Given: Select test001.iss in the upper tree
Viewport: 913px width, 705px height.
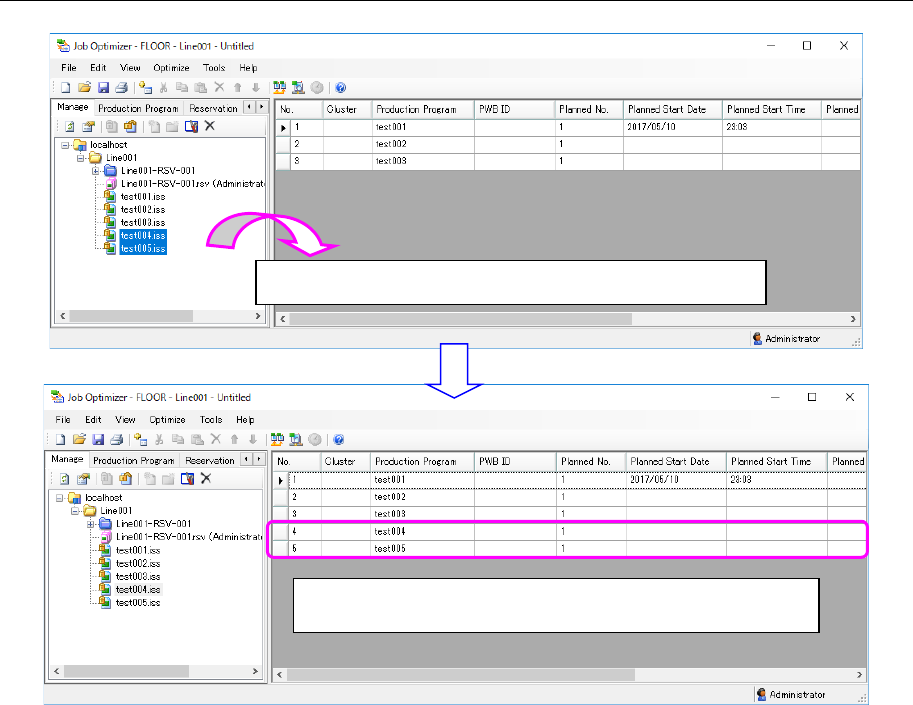Looking at the screenshot, I should tap(143, 197).
